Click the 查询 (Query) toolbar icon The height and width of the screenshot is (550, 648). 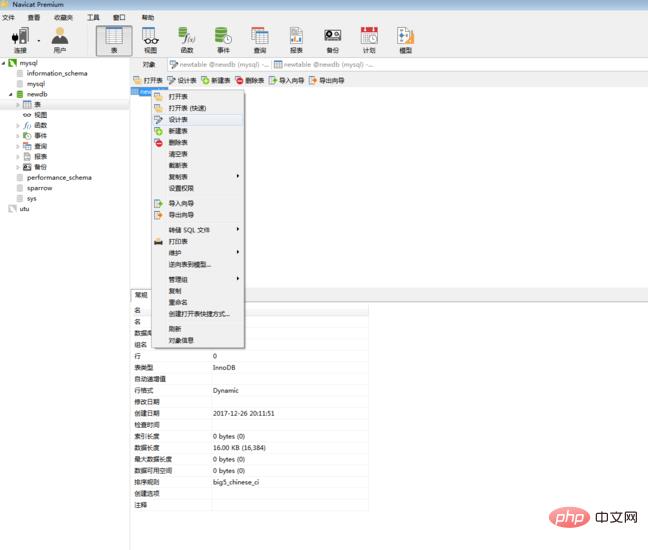click(x=260, y=38)
